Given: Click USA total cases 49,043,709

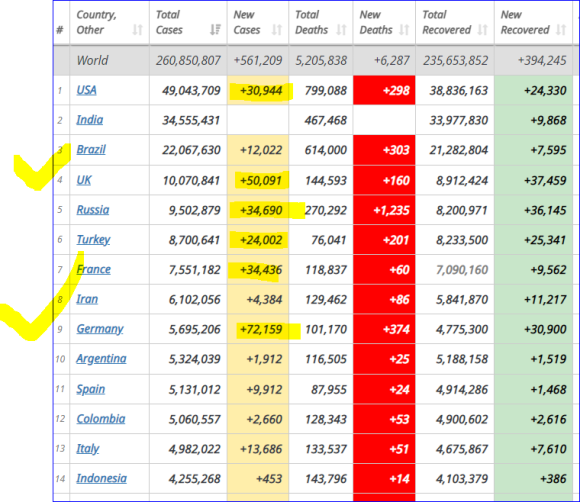Looking at the screenshot, I should click(x=191, y=91).
